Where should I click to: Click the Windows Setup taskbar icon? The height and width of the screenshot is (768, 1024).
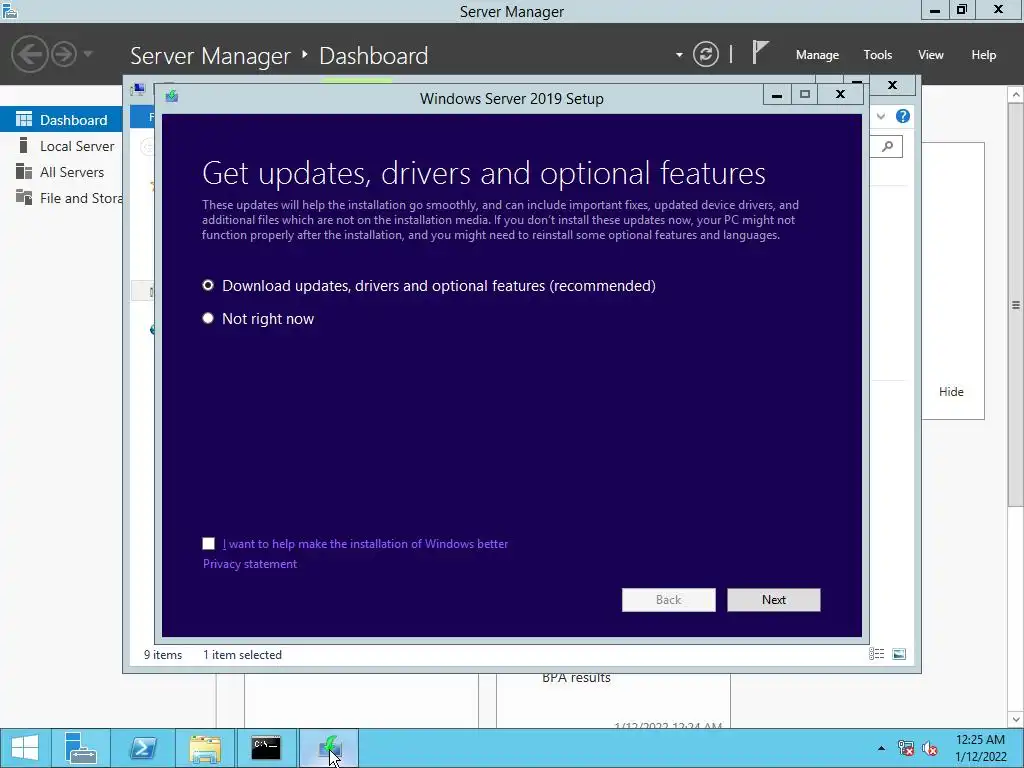pyautogui.click(x=329, y=748)
